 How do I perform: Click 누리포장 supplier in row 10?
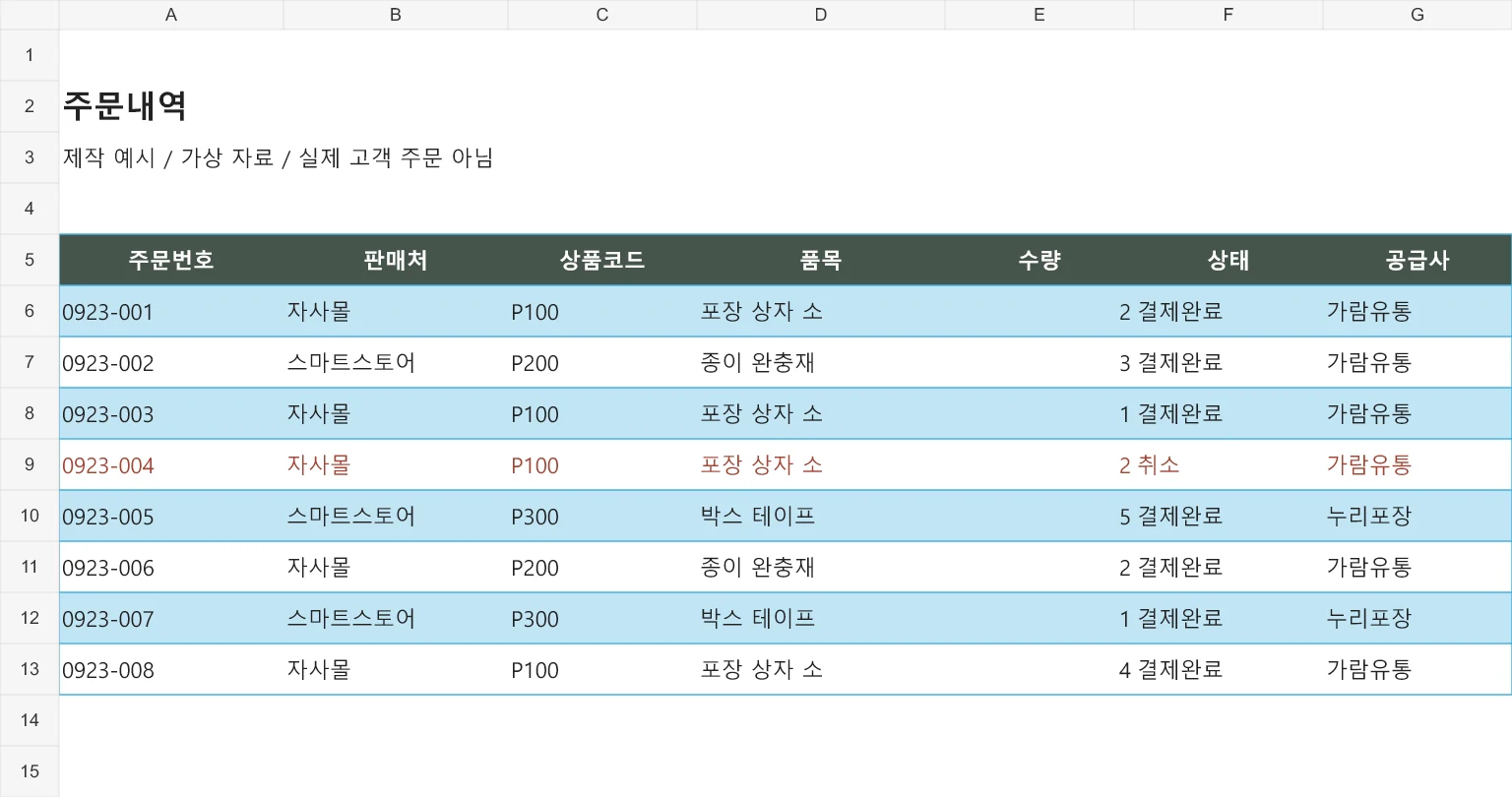[1417, 516]
